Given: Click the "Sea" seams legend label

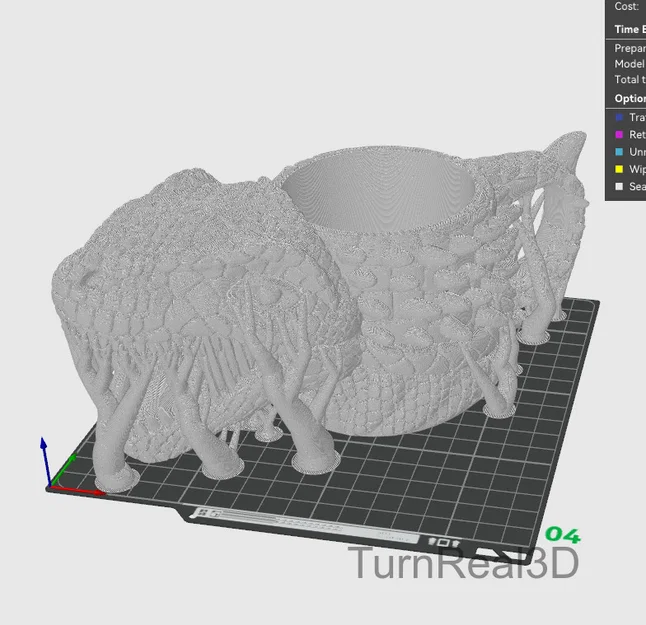Looking at the screenshot, I should (637, 187).
